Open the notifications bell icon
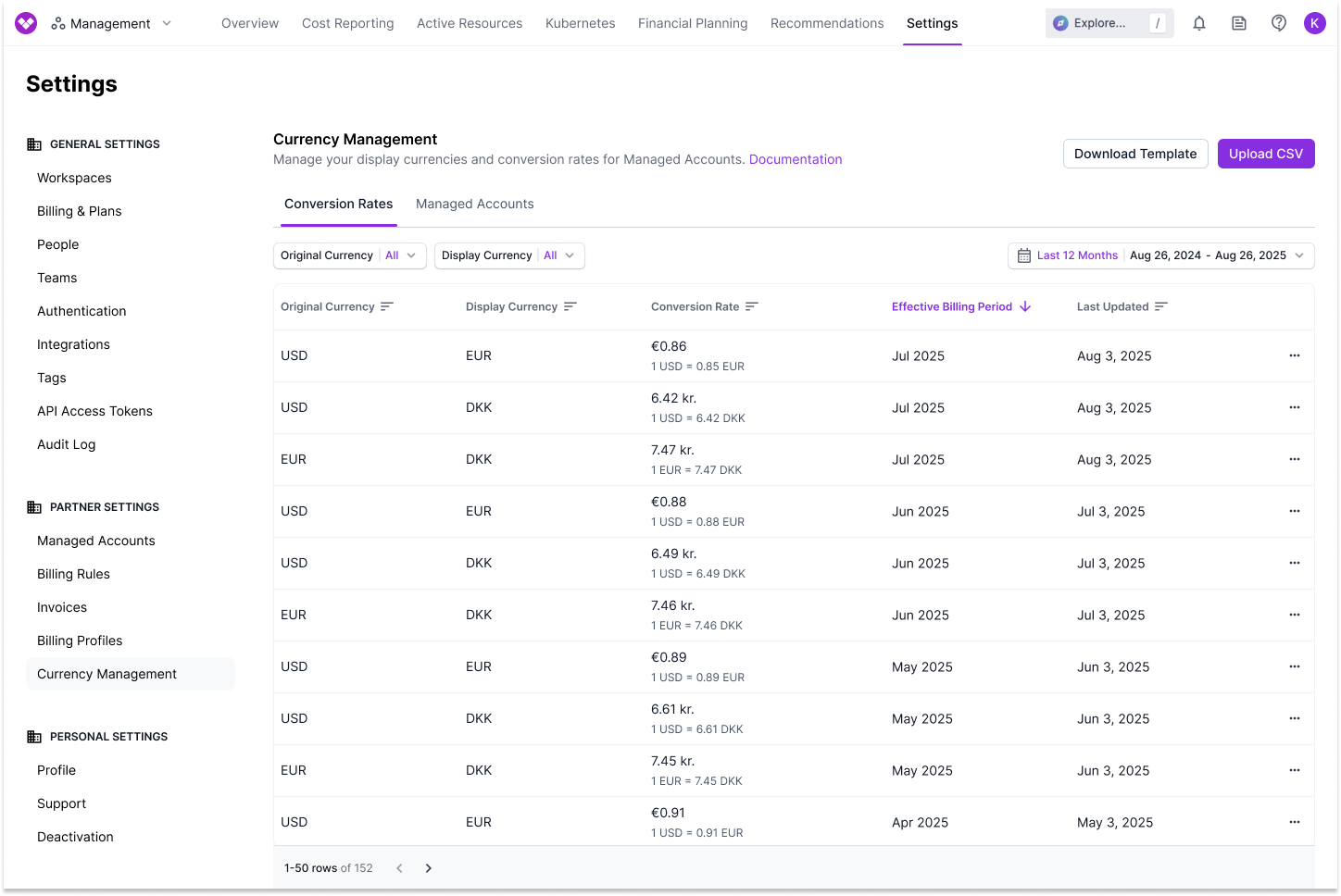 (x=1199, y=23)
